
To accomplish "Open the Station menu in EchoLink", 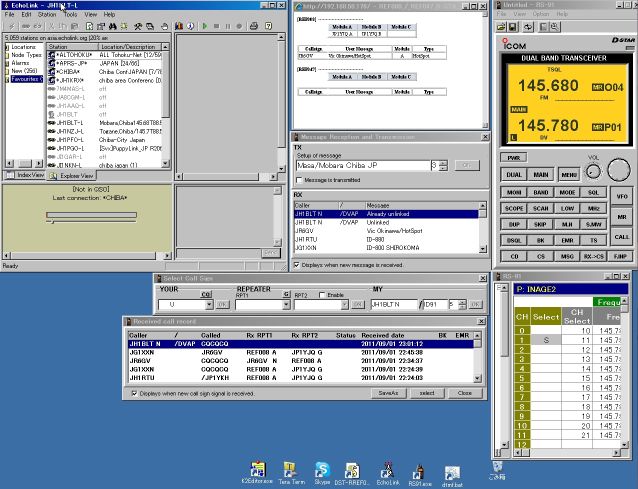I will (46, 15).
